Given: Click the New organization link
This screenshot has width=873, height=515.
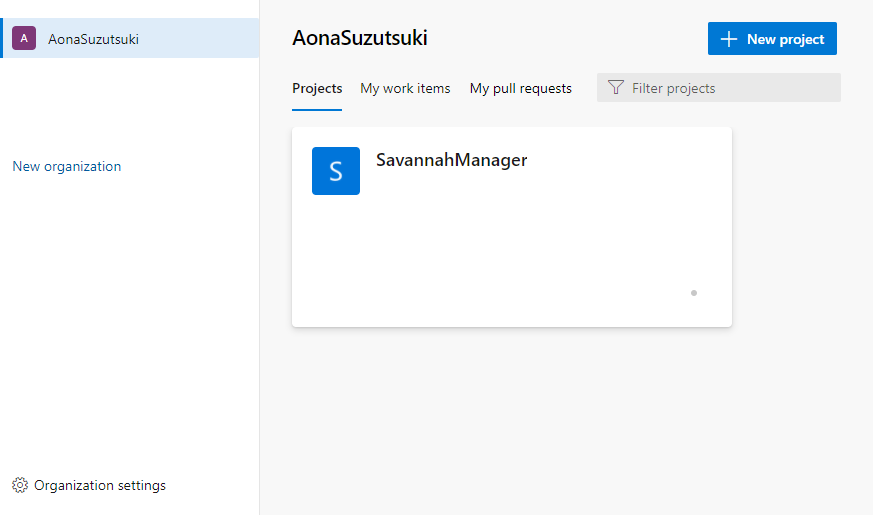Looking at the screenshot, I should pos(67,166).
